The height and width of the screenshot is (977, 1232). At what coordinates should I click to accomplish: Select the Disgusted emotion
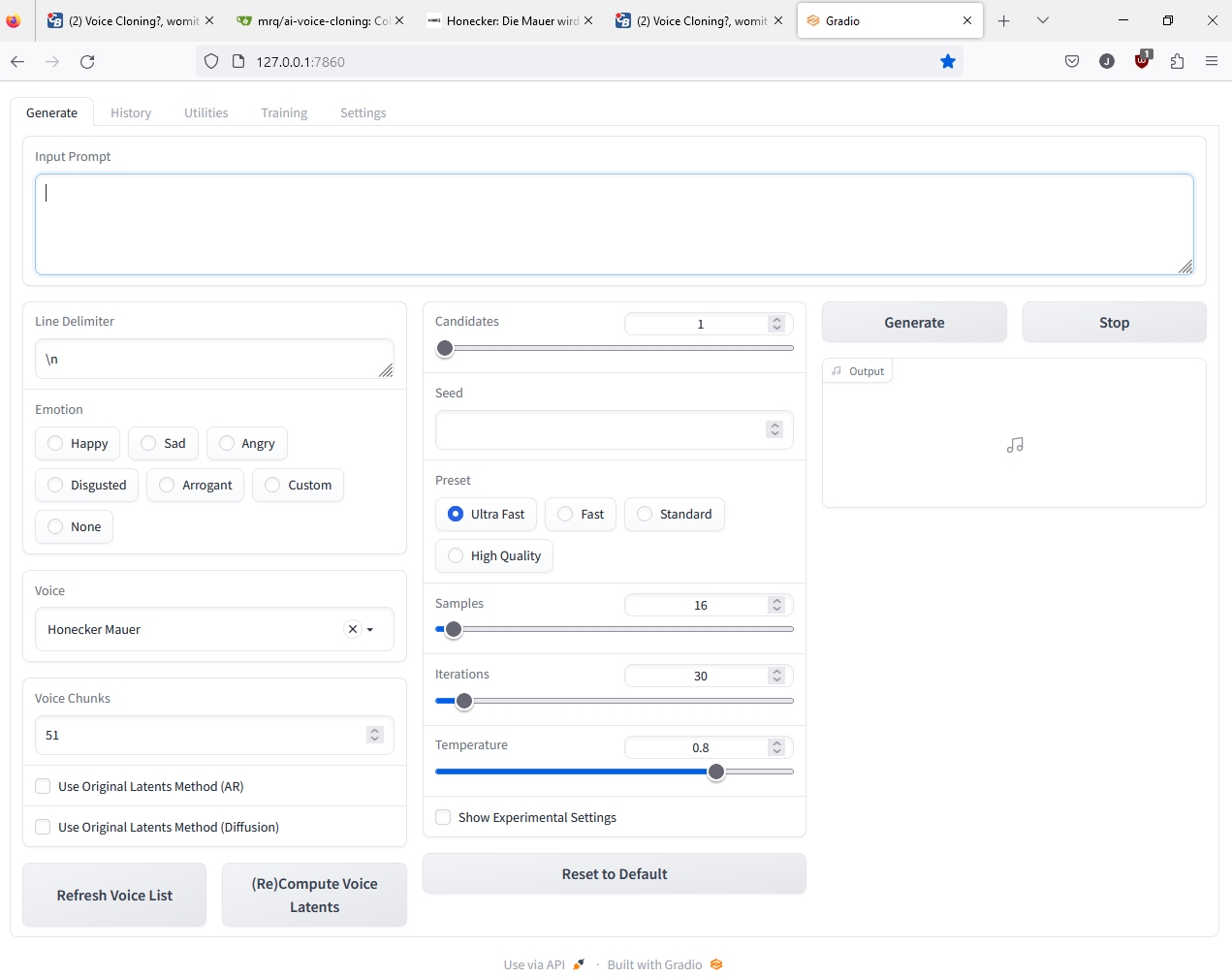pos(87,485)
